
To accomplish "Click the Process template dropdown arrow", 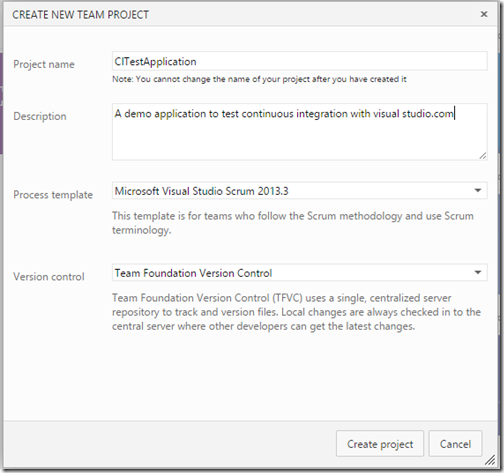I will coord(478,191).
